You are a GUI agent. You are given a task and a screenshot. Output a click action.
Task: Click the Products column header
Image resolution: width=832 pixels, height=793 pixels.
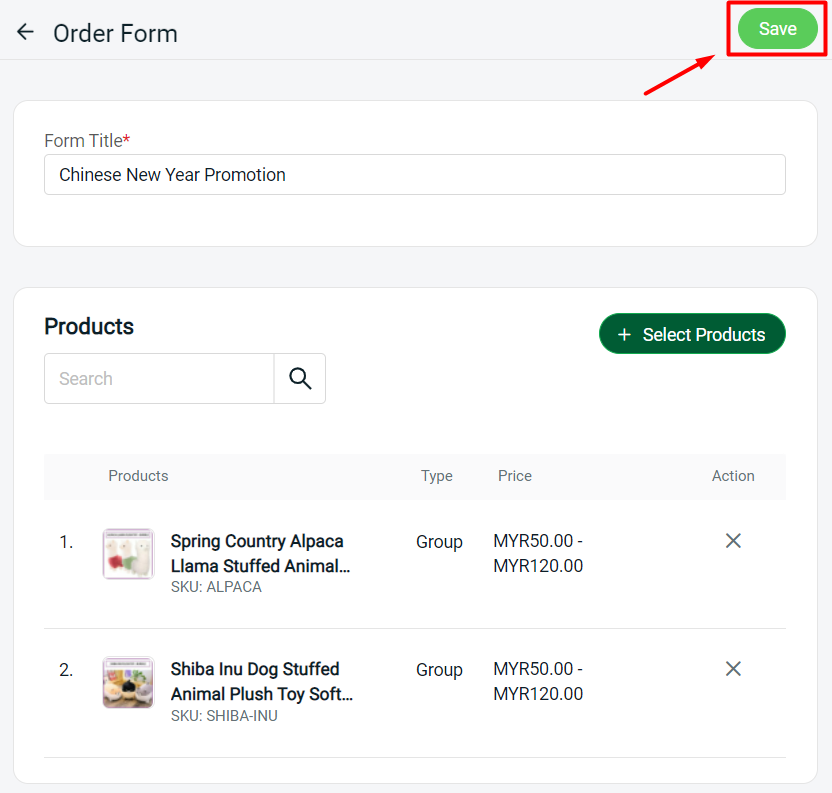pos(138,476)
